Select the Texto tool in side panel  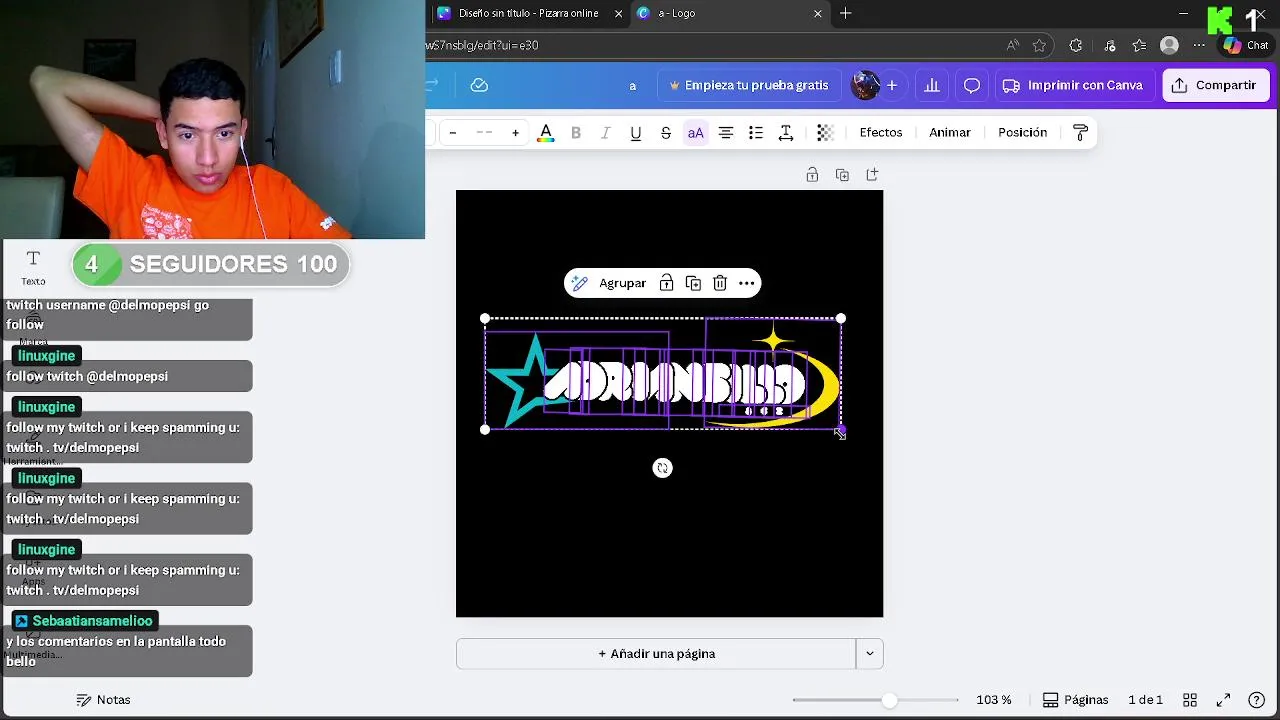click(x=33, y=268)
